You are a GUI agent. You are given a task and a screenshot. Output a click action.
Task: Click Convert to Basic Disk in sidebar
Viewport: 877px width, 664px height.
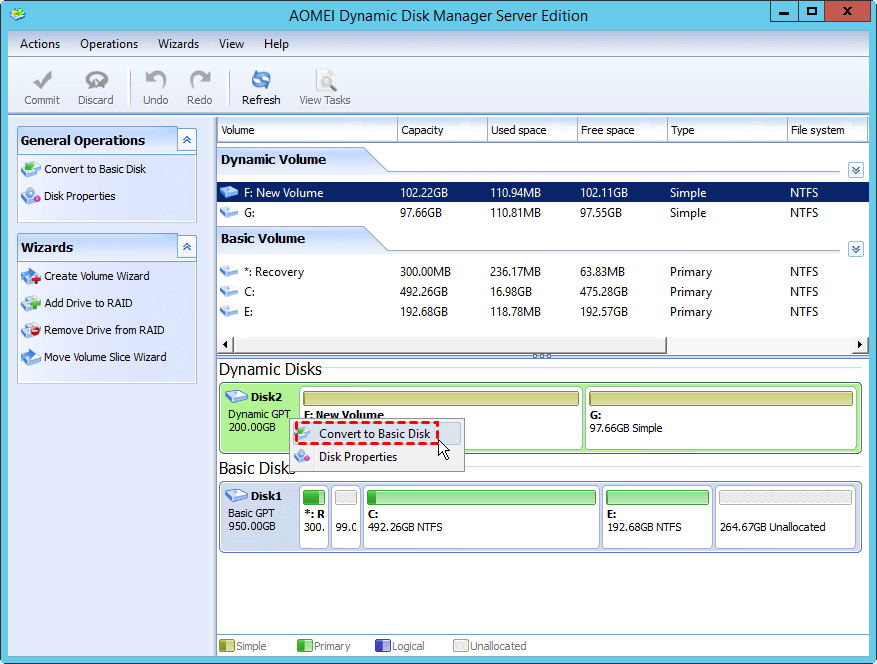[x=94, y=169]
